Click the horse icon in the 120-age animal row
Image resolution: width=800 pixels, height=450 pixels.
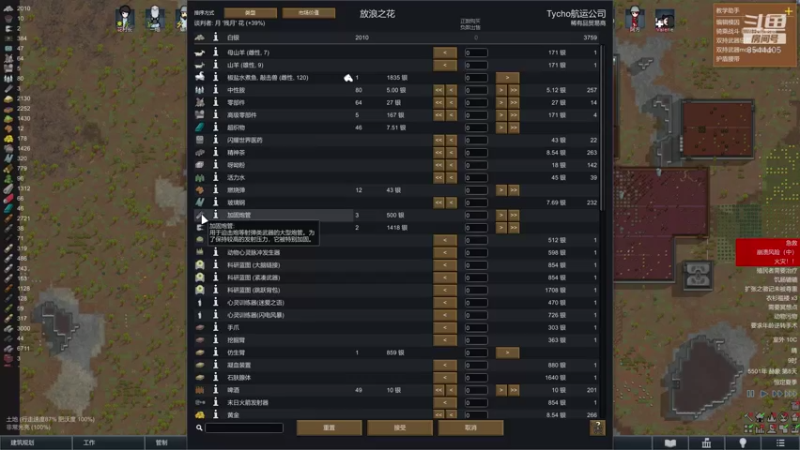coord(199,77)
